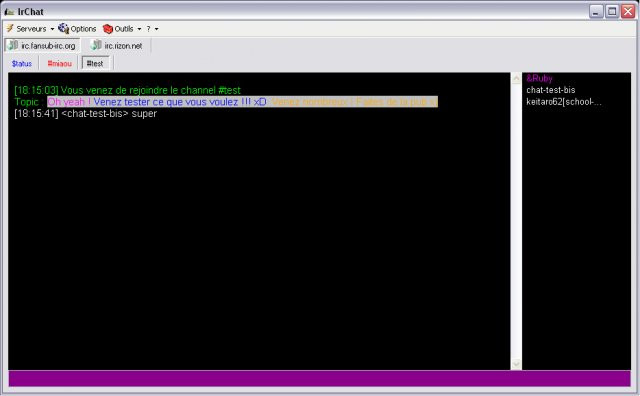Focus the purple message input field
The width and height of the screenshot is (640, 396).
click(320, 378)
